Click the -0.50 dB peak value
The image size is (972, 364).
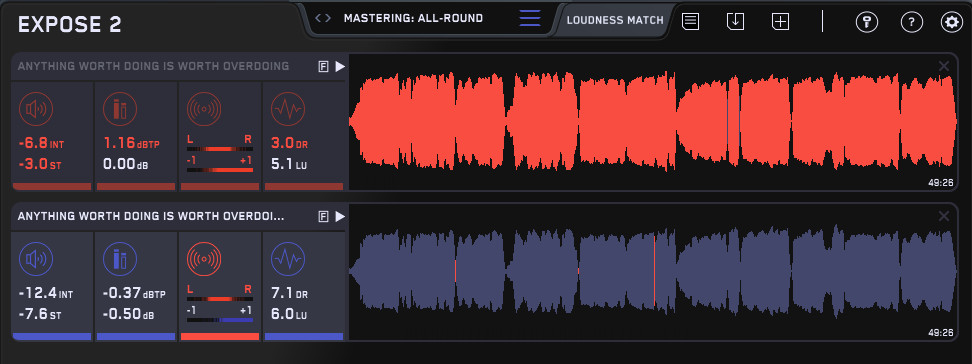[x=130, y=314]
